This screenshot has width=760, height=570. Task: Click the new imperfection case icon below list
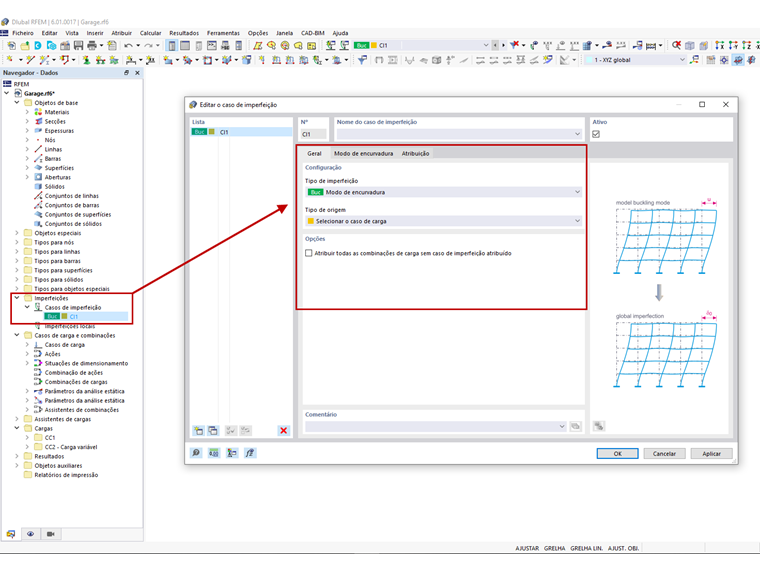199,430
